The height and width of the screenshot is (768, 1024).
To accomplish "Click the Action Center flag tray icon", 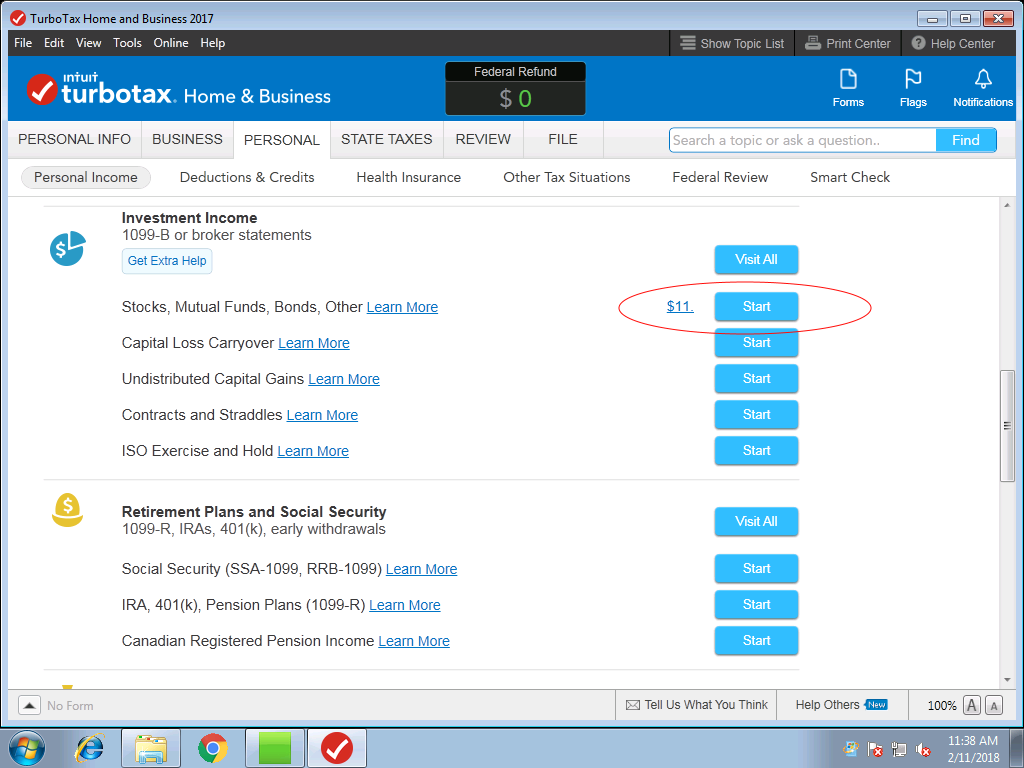I will [x=875, y=750].
